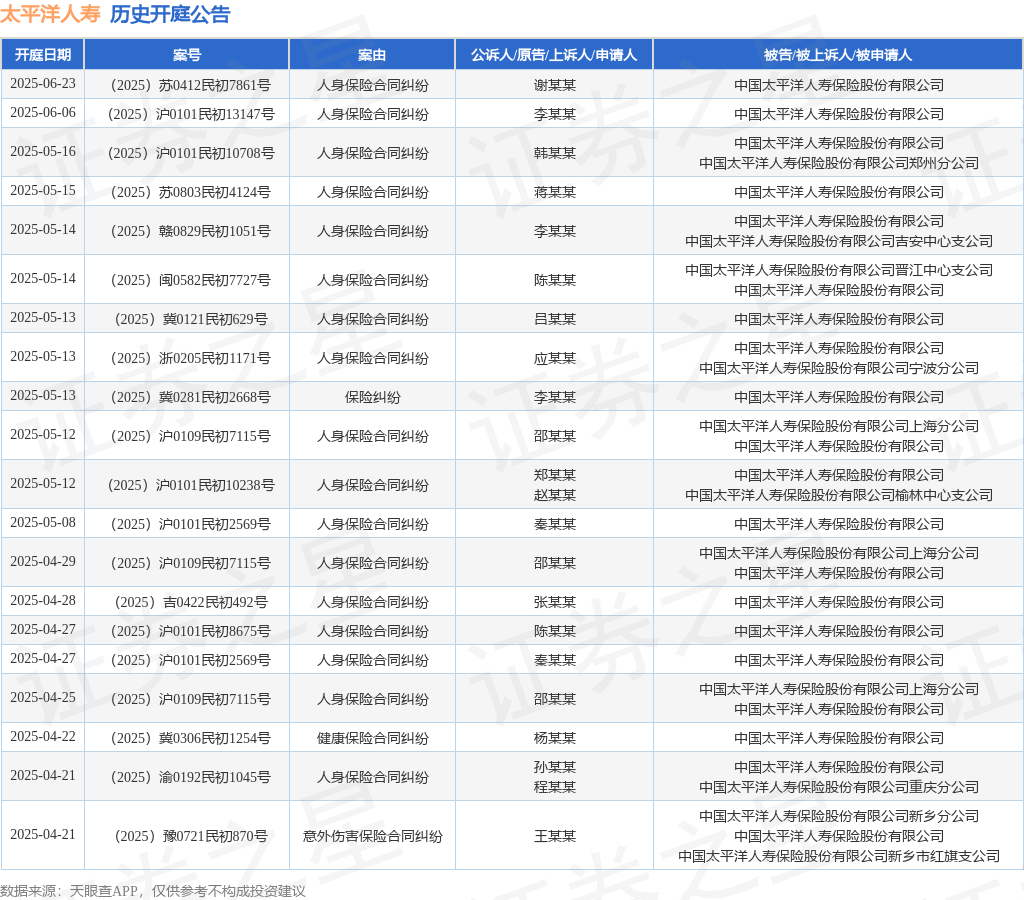The image size is (1024, 900).
Task: Click plaintiff 蒋某某
Action: (554, 192)
